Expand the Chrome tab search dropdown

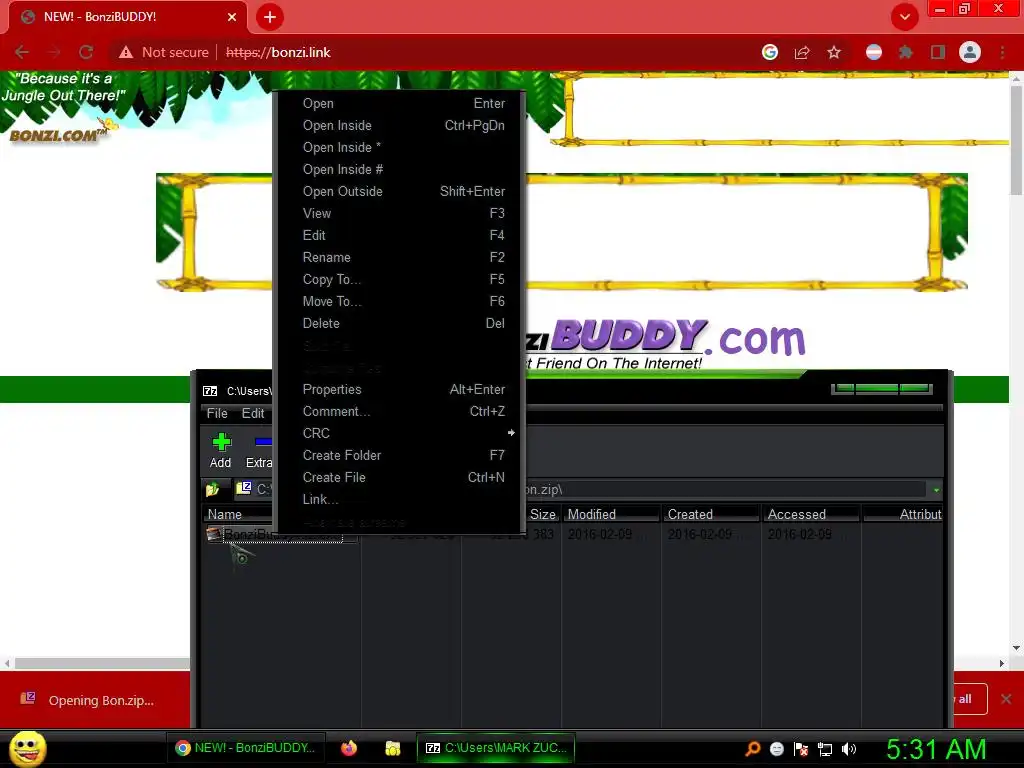click(x=905, y=17)
